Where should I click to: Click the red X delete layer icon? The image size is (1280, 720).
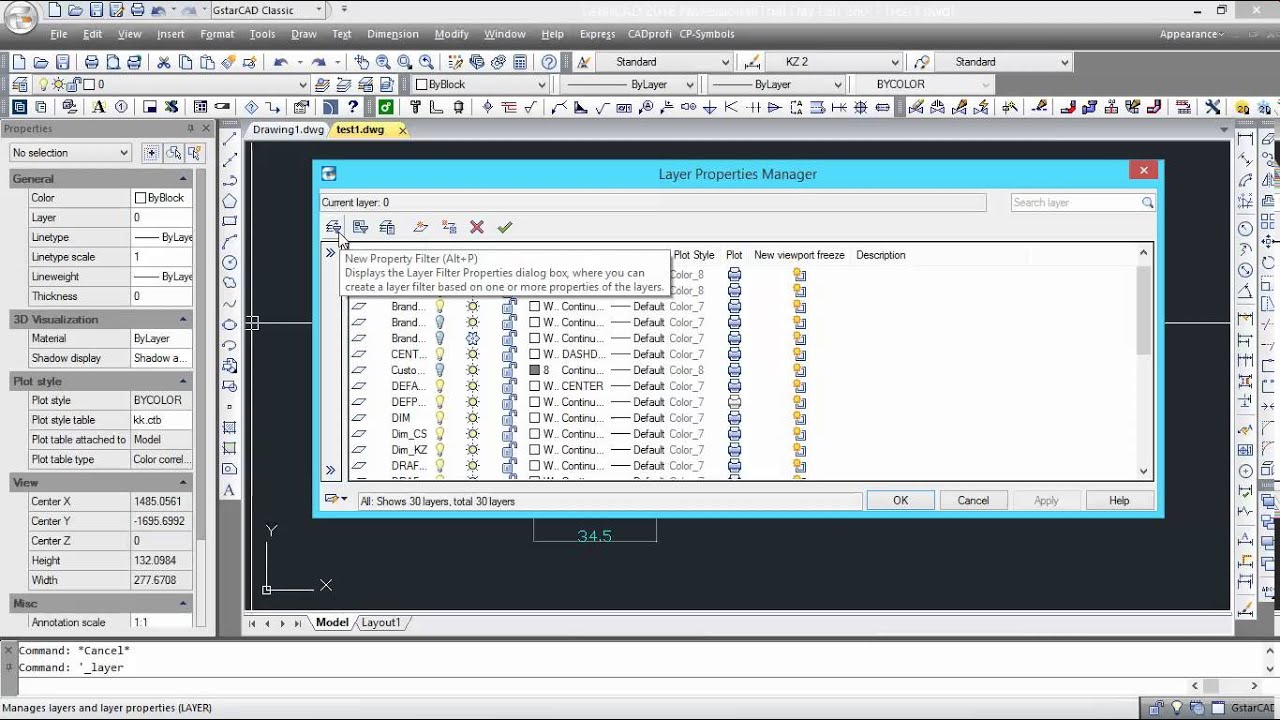tap(477, 227)
